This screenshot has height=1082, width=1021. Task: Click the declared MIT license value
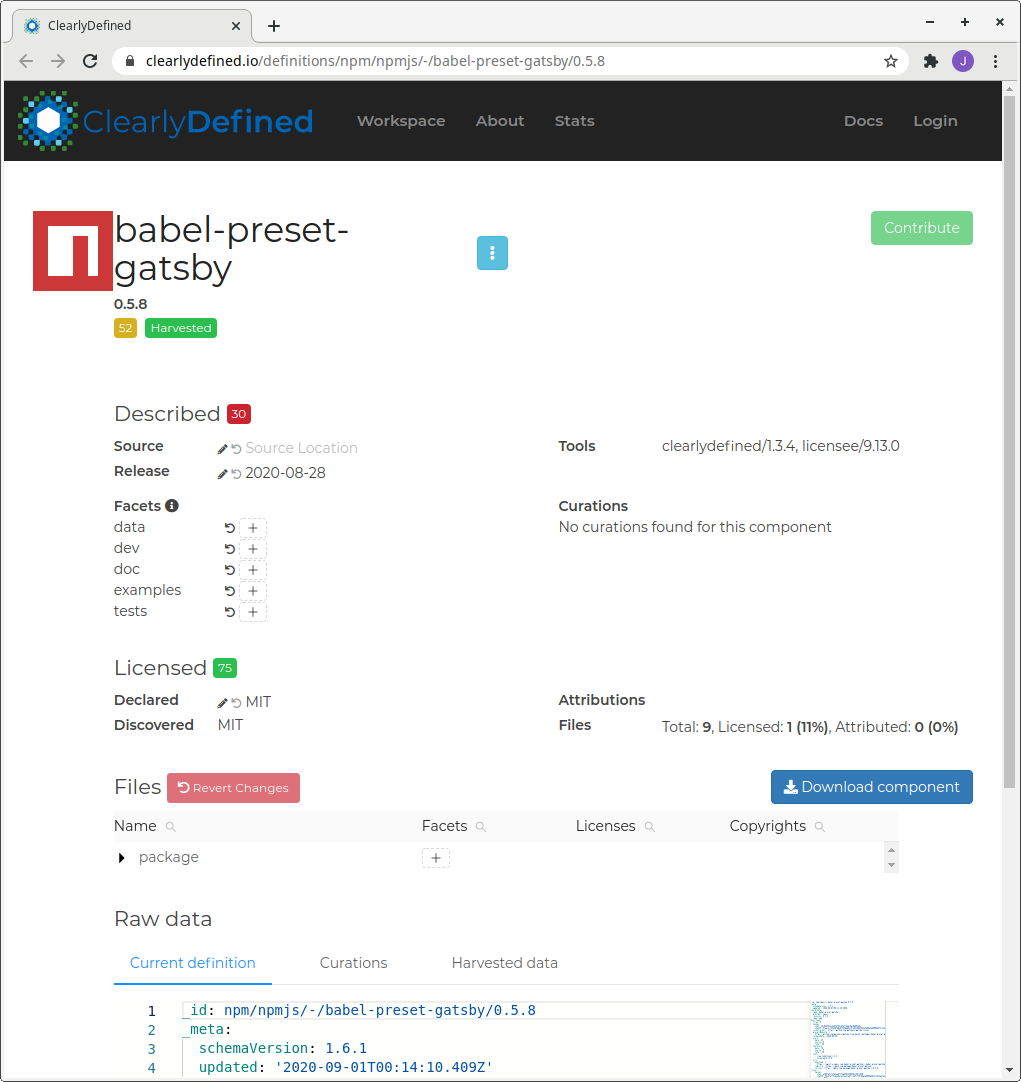point(258,702)
